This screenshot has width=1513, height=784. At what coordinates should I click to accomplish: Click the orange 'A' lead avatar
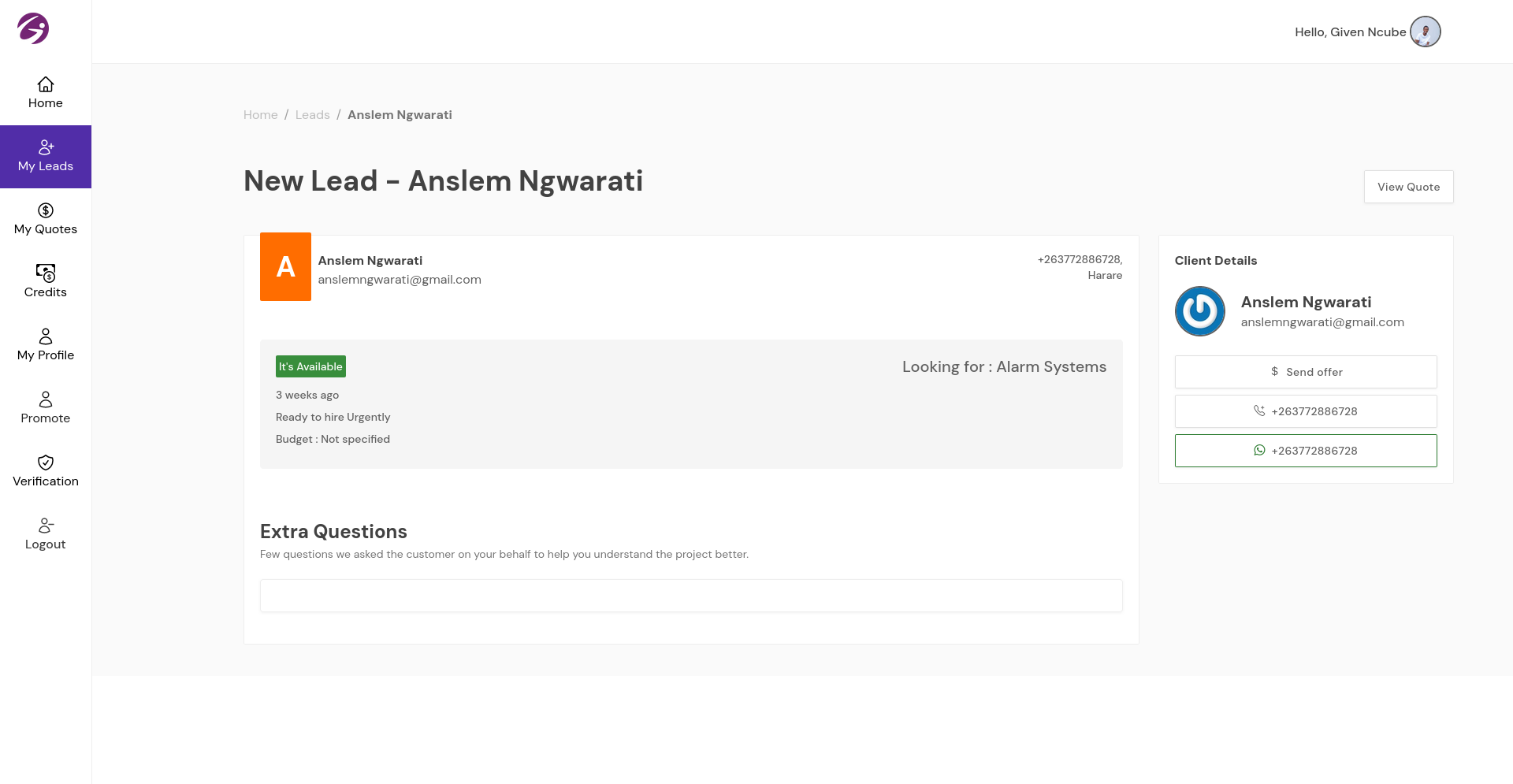(x=285, y=266)
